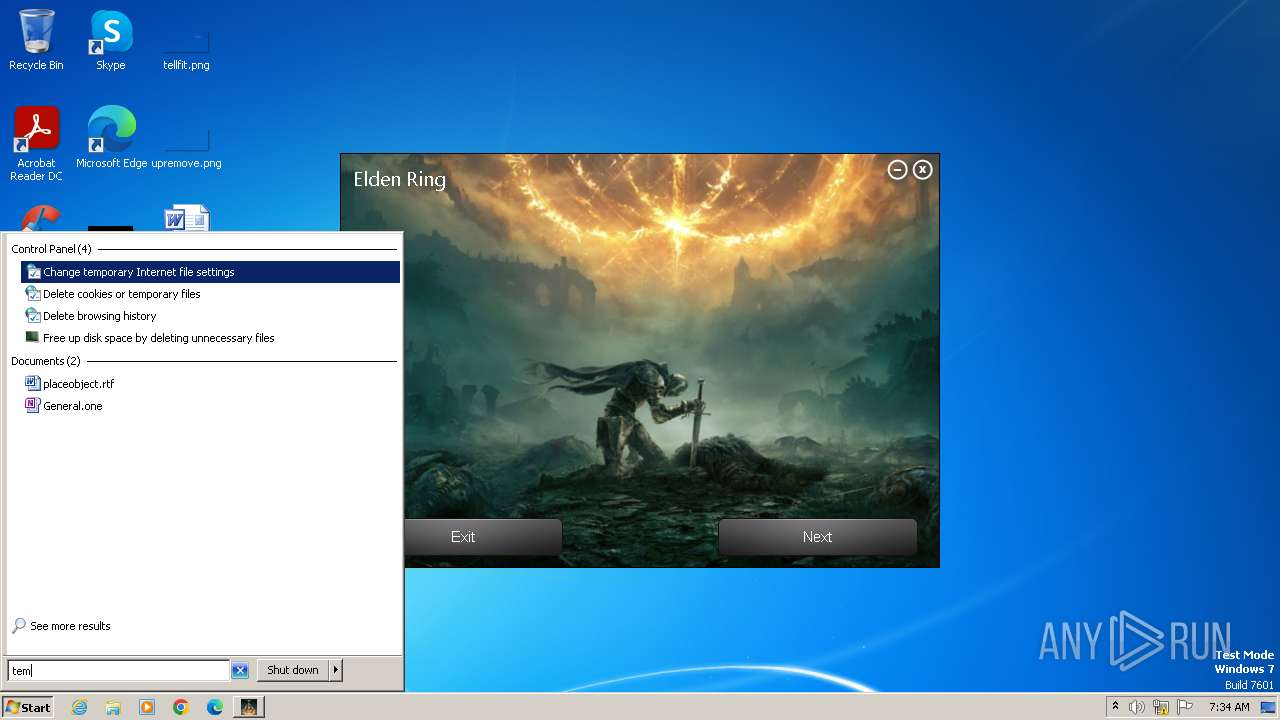1280x720 pixels.
Task: Click the 7:34 AM taskbar clock
Action: point(1229,707)
